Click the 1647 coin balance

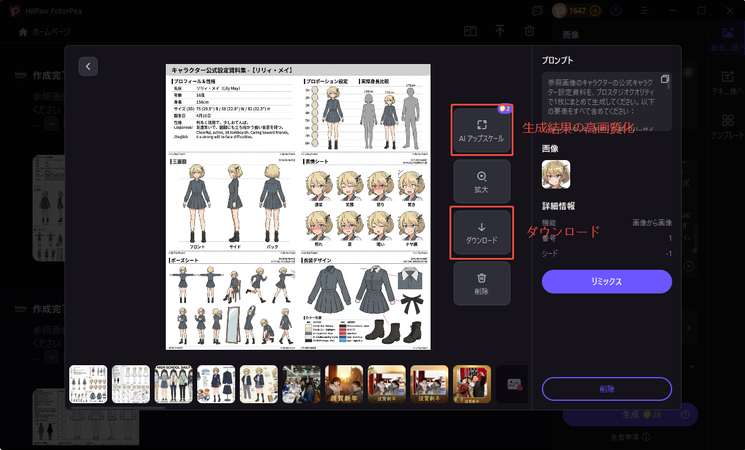coord(577,10)
